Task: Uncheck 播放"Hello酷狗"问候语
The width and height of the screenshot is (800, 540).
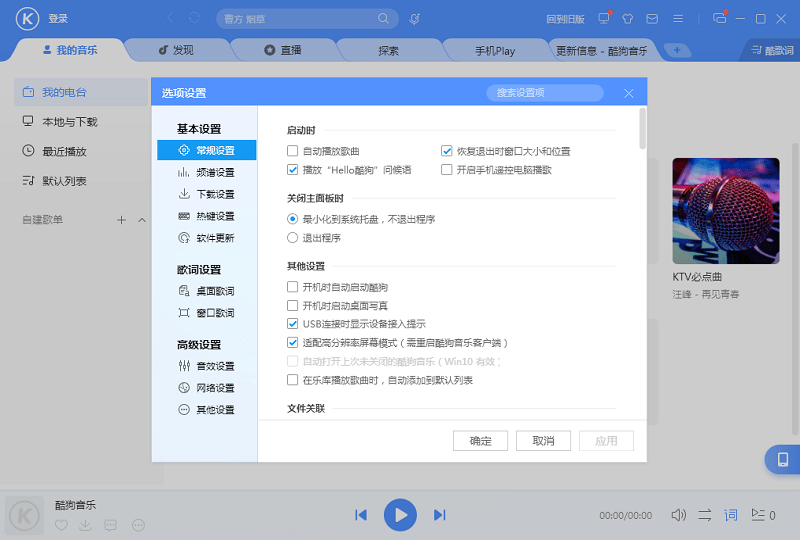Action: pos(292,169)
